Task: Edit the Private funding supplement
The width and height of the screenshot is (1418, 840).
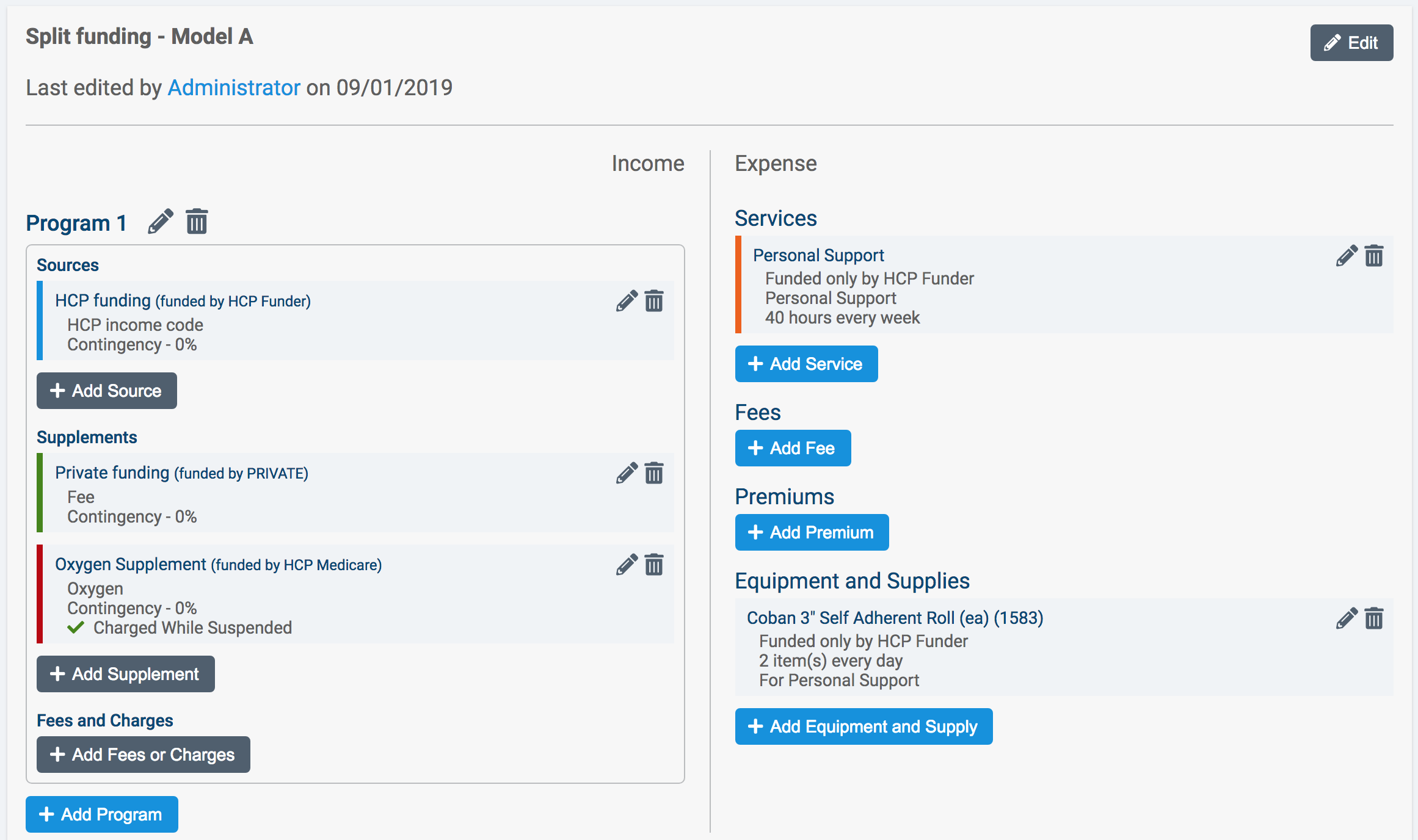Action: pos(627,473)
